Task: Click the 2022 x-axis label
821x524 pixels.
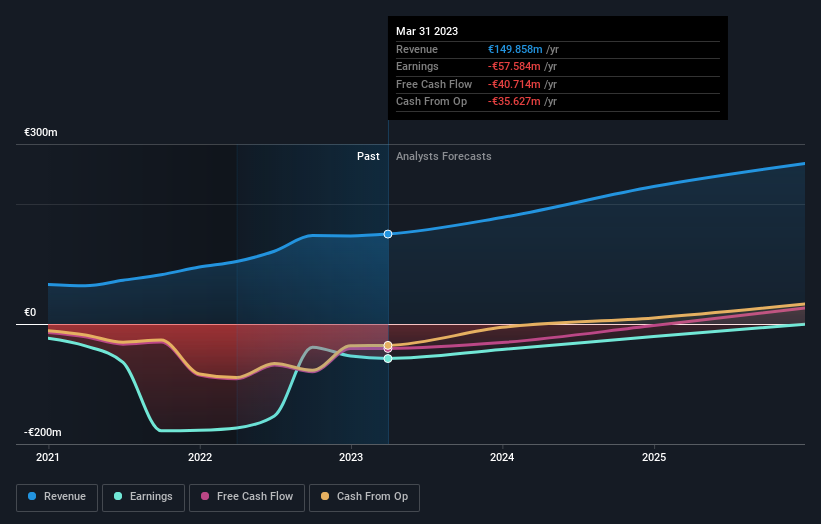Action: point(200,458)
